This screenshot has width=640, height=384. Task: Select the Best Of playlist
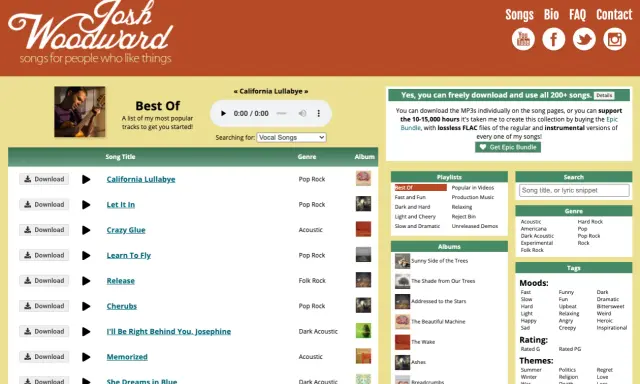(x=420, y=188)
